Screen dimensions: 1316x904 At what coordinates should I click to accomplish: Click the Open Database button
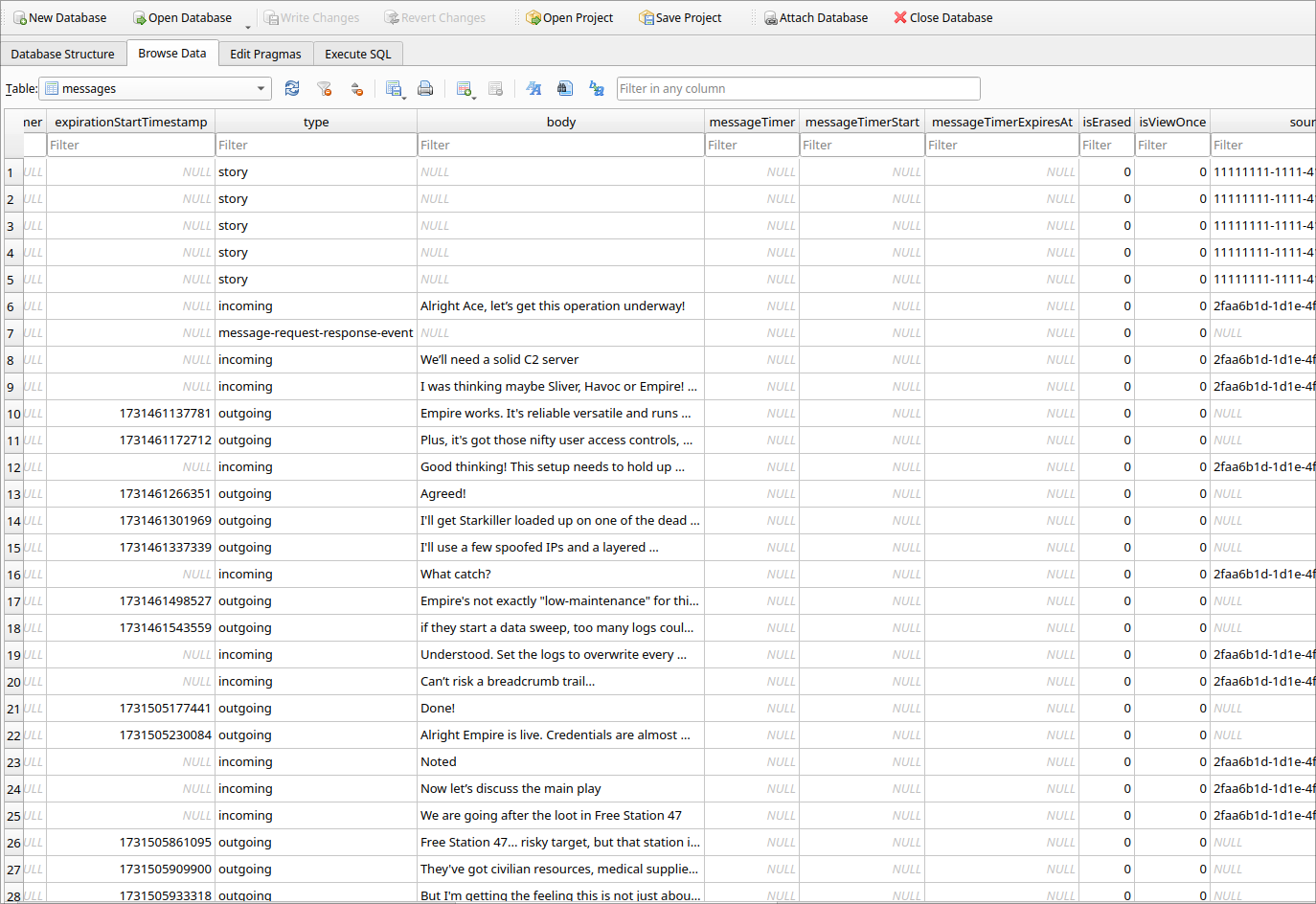[182, 17]
